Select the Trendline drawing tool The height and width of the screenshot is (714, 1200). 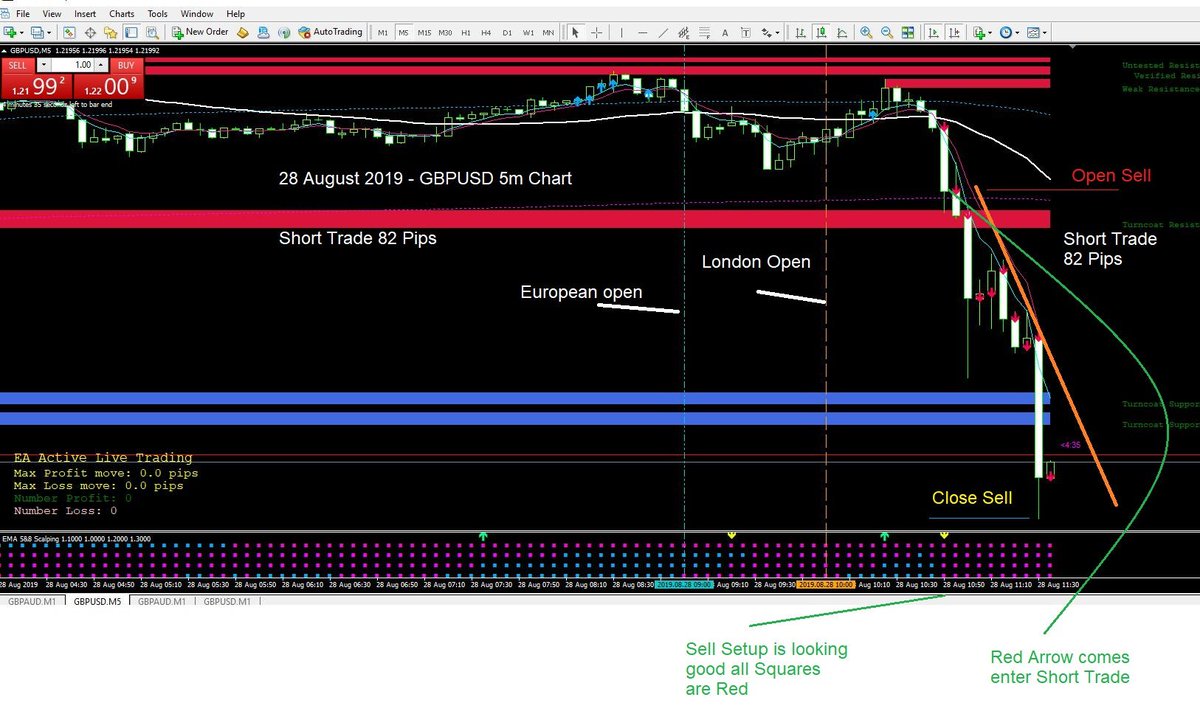(x=663, y=32)
